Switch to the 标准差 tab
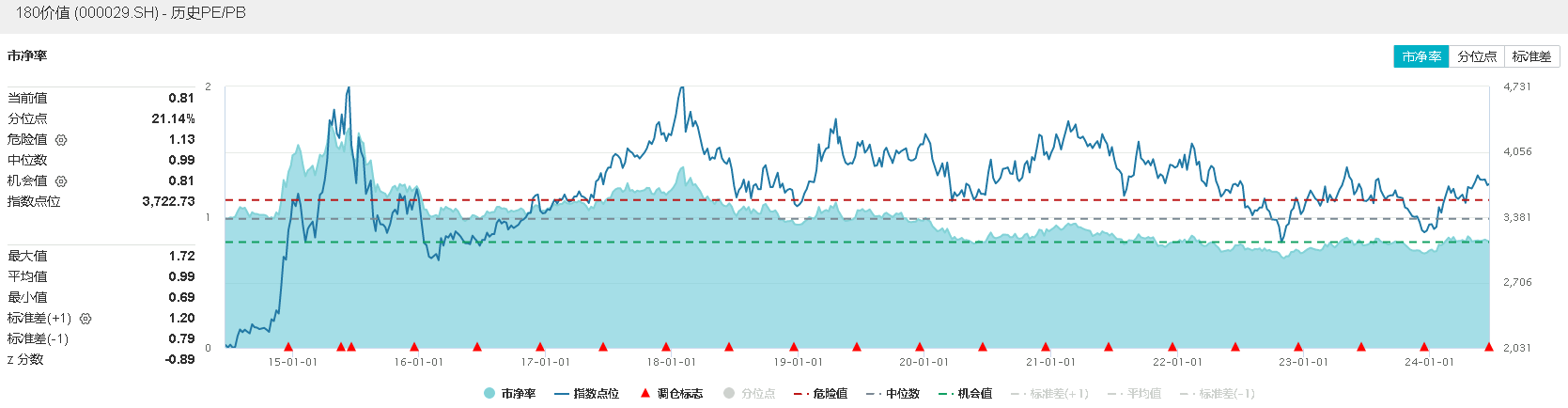This screenshot has width=1568, height=408. 1531,56
